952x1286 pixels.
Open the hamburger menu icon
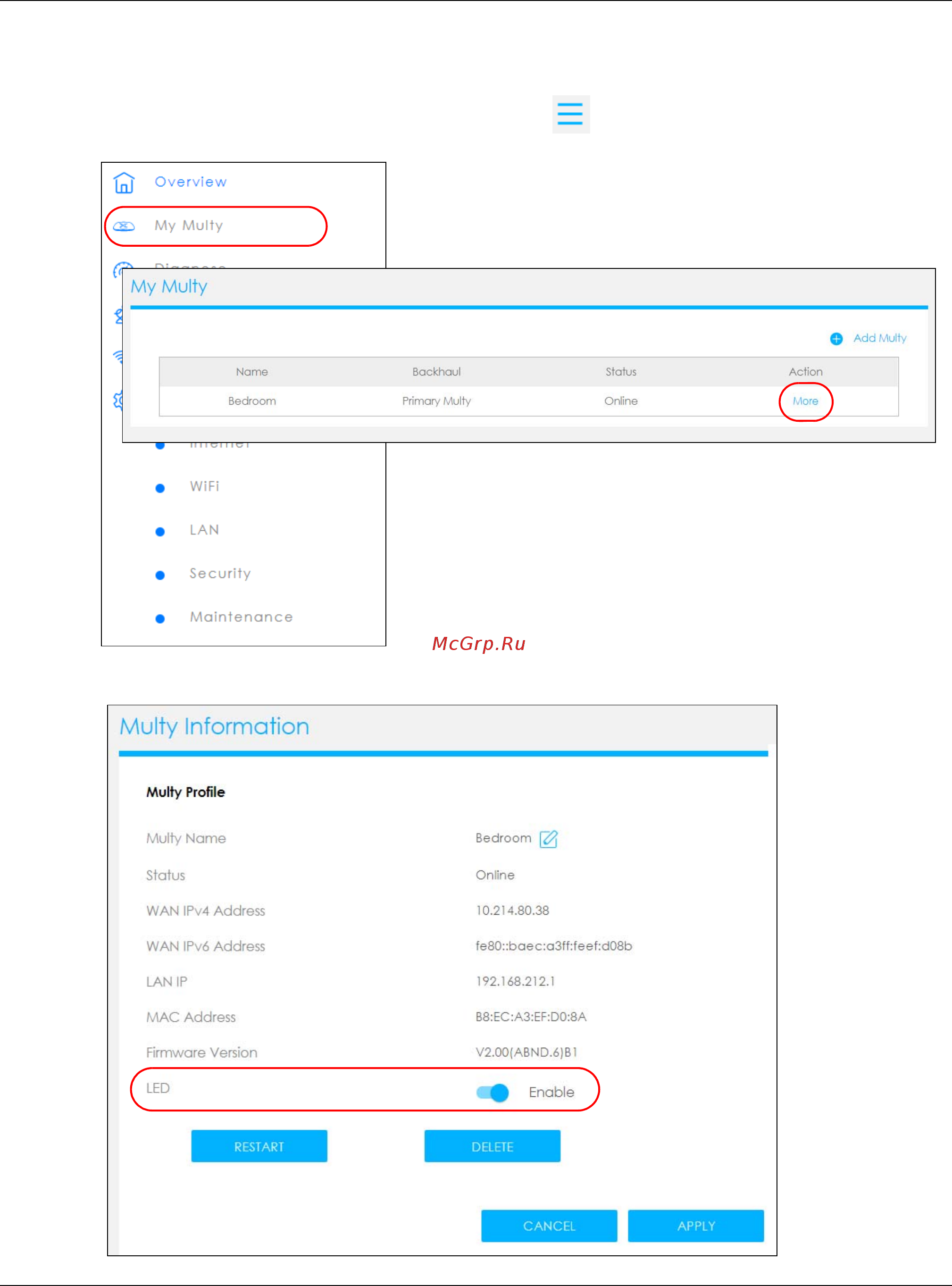570,114
